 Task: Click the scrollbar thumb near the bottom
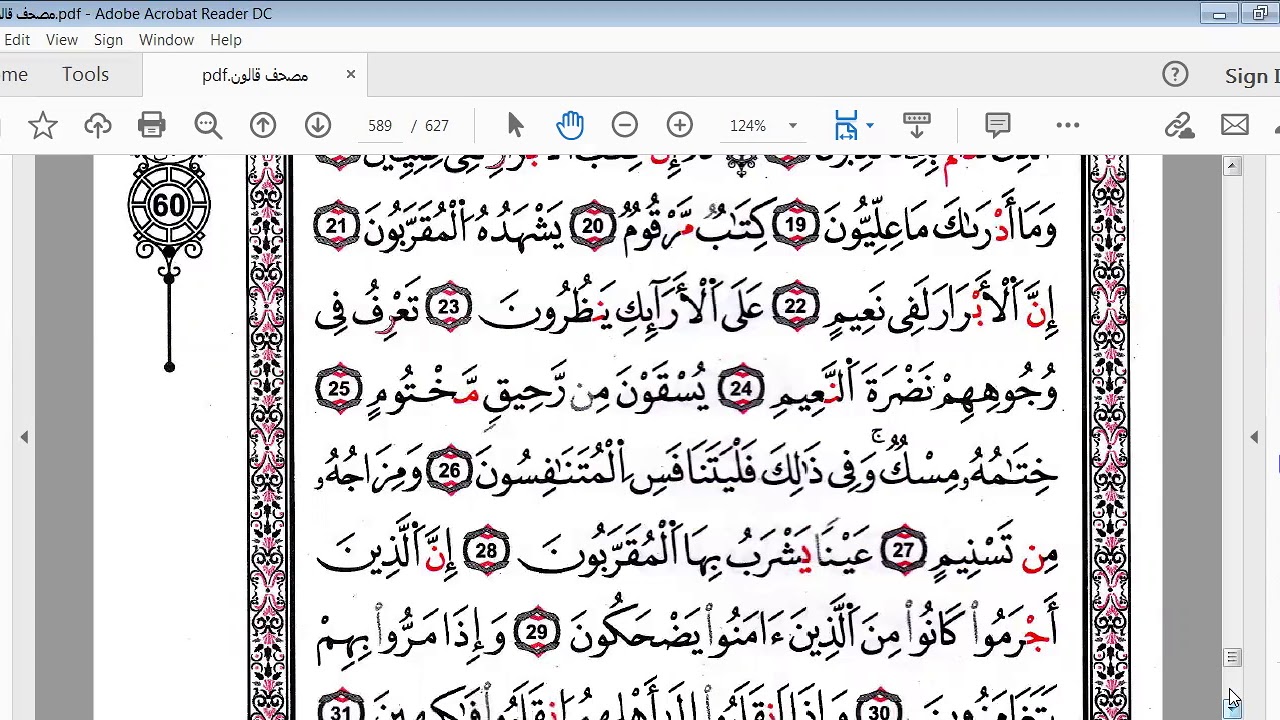tap(1232, 657)
